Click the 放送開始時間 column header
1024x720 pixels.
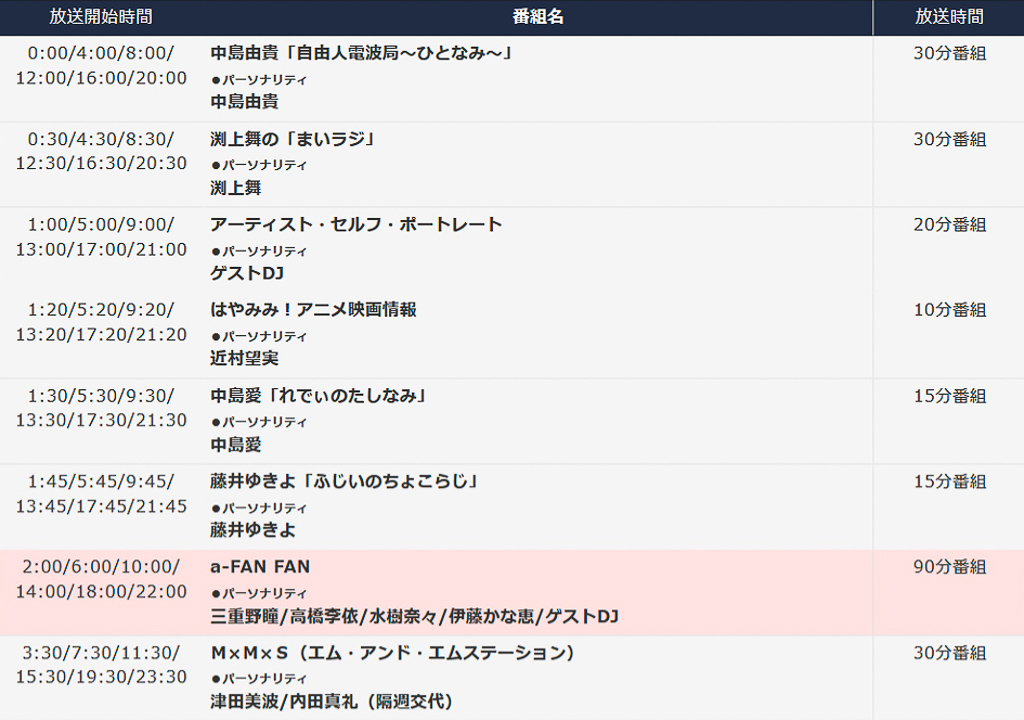(101, 17)
